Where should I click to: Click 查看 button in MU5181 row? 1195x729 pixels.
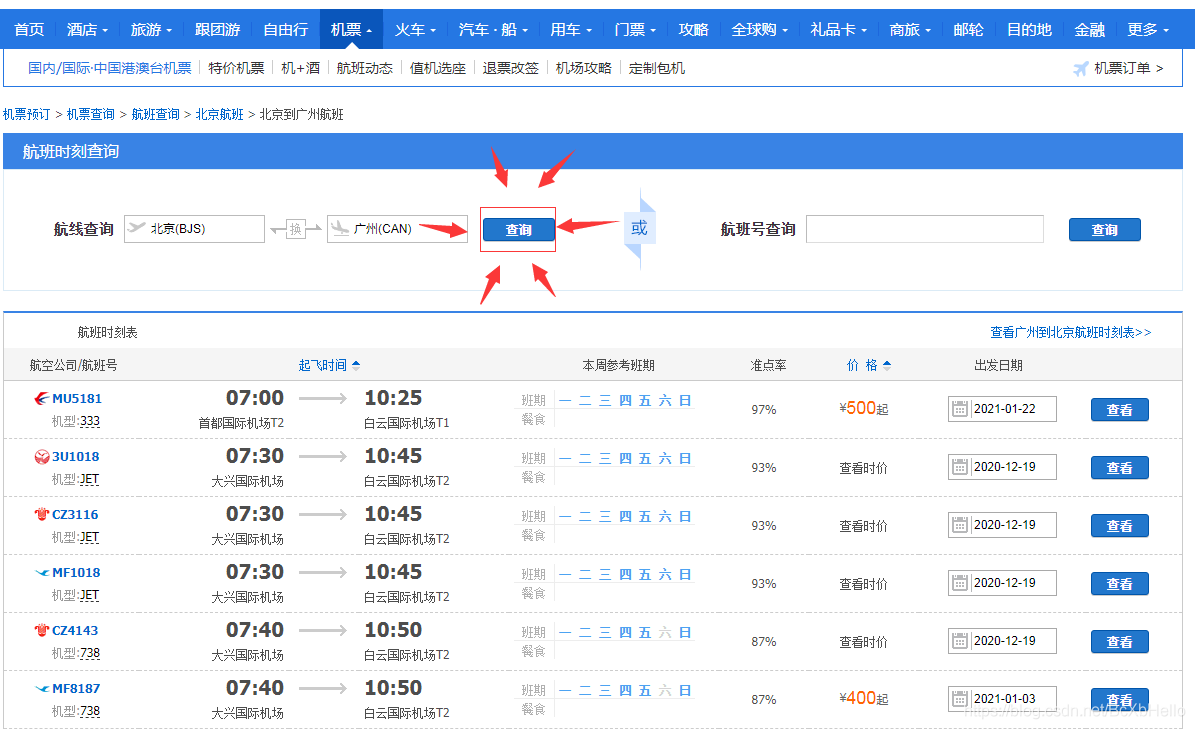(x=1120, y=410)
